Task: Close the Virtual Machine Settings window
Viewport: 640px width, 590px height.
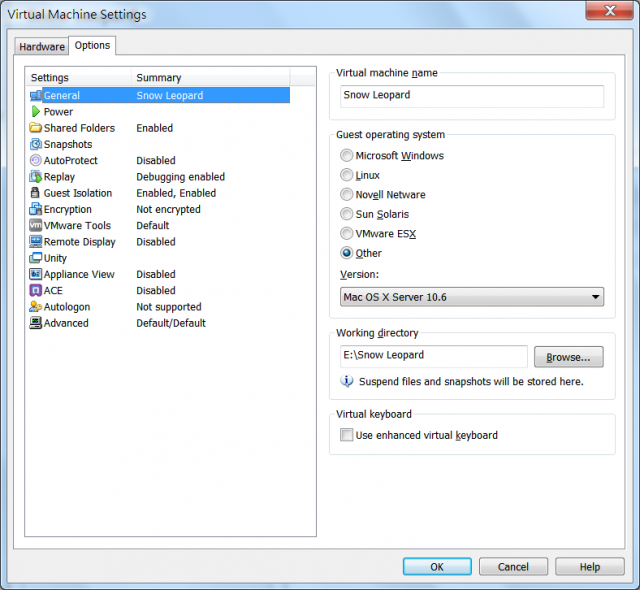Action: [x=609, y=10]
